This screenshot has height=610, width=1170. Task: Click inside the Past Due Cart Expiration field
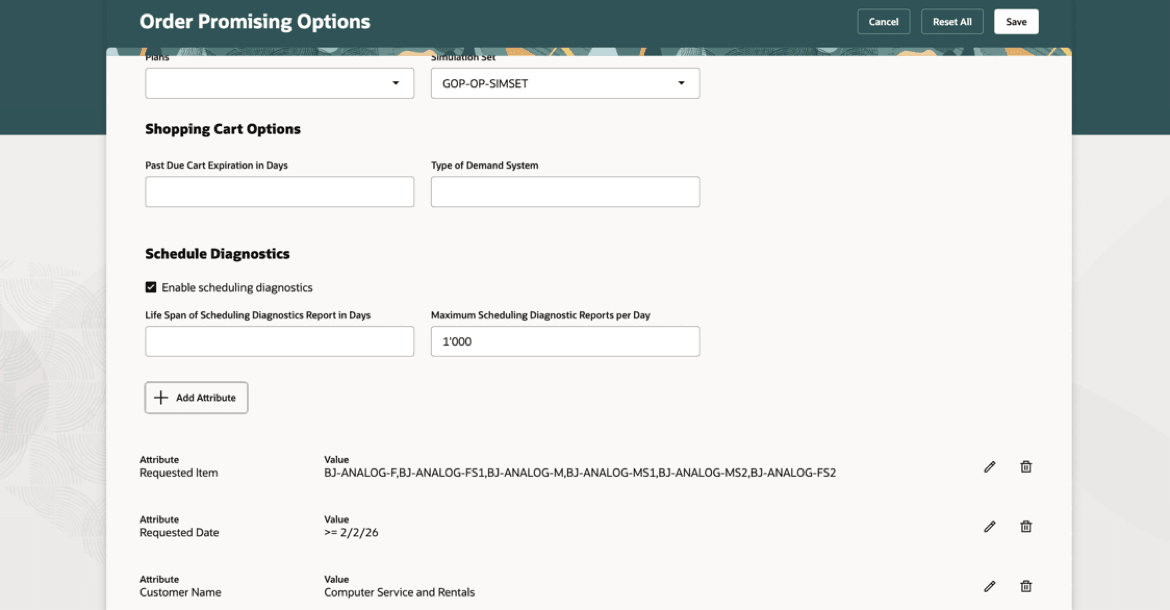pyautogui.click(x=279, y=191)
